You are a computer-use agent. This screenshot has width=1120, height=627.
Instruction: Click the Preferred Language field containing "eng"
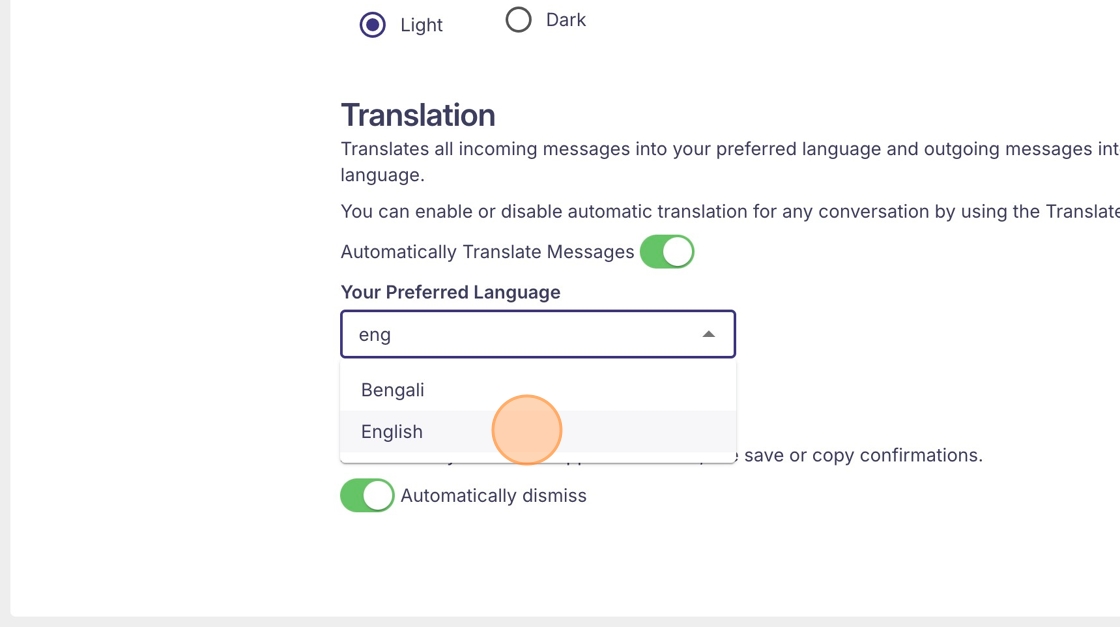520,334
